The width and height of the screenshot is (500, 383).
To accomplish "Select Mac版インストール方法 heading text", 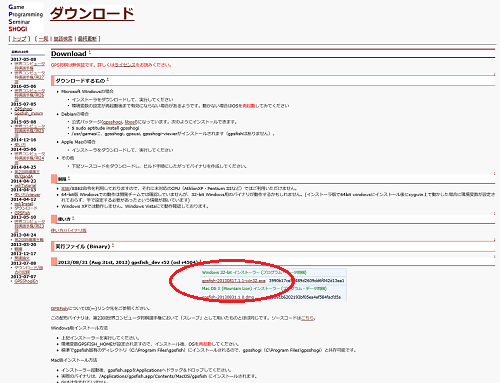I will click(73, 360).
